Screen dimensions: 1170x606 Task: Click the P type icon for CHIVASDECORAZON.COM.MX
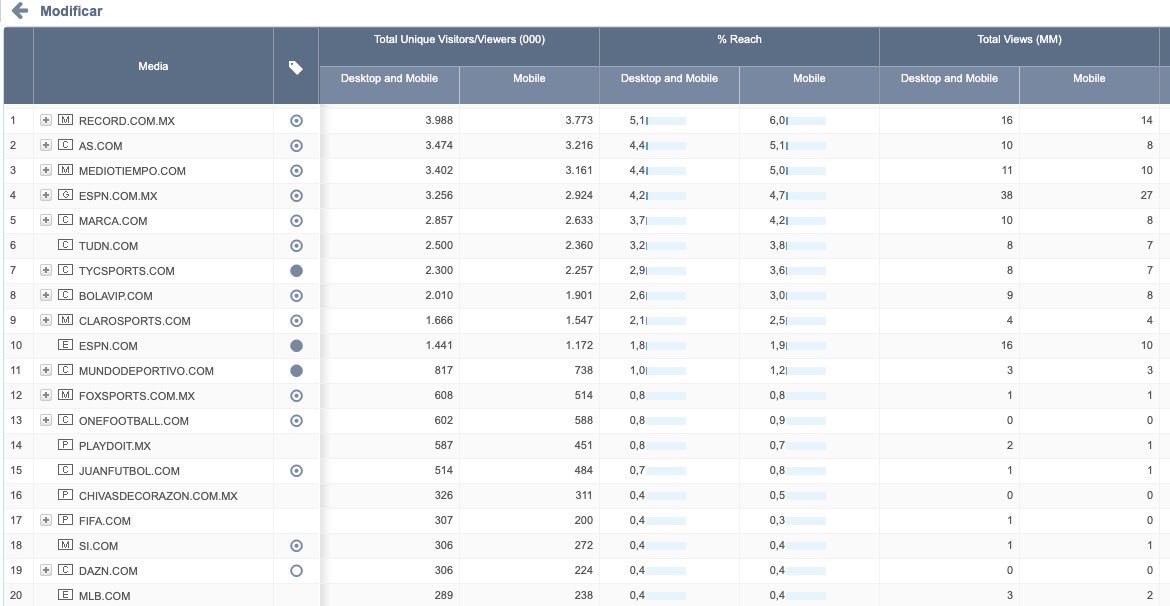[x=65, y=496]
